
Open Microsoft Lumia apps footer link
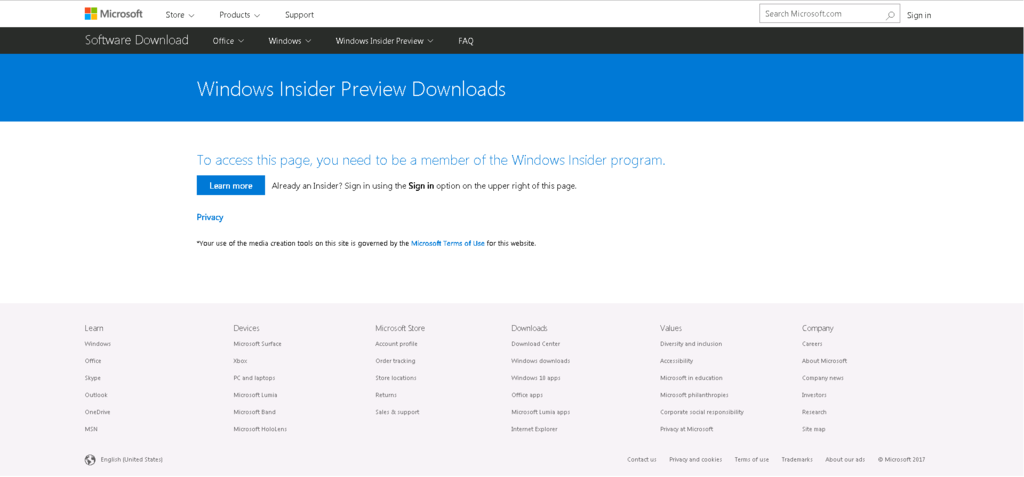(x=541, y=412)
